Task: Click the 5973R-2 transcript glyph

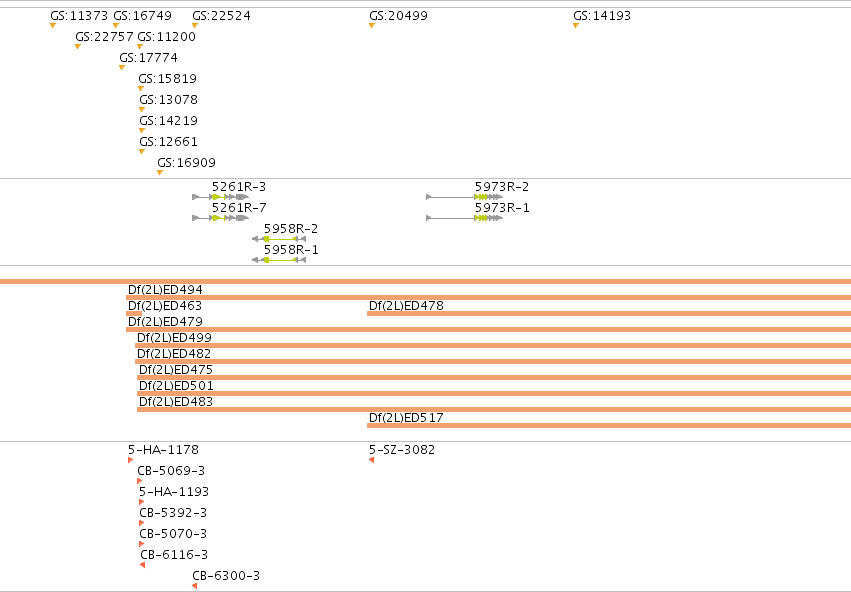Action: pos(464,197)
